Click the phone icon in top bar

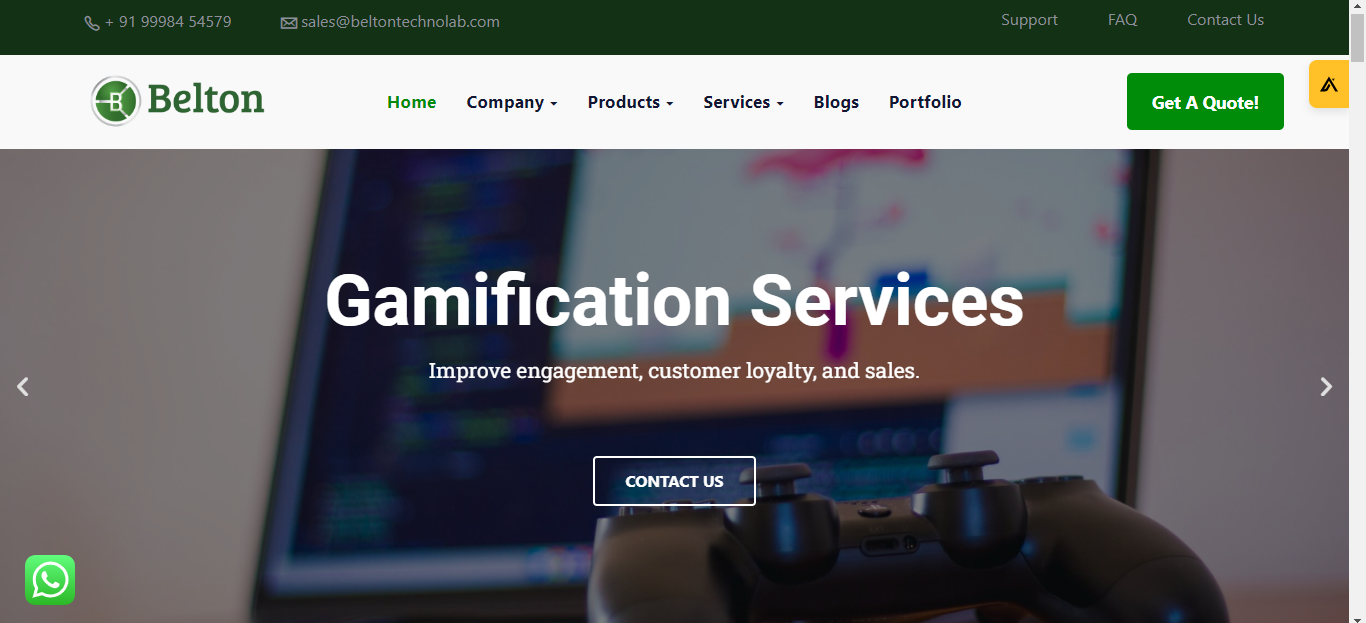click(92, 23)
